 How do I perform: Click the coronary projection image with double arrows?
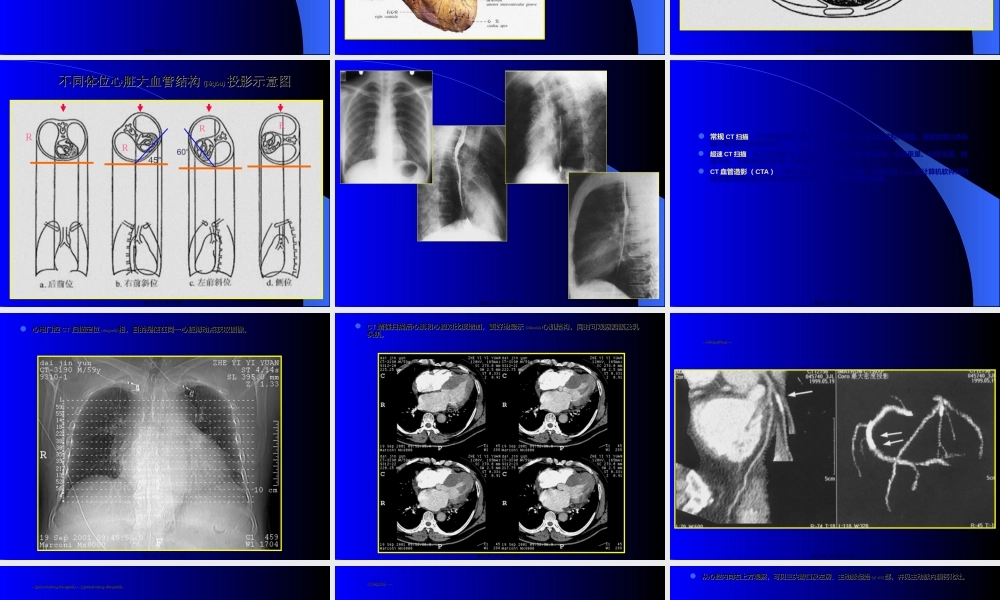tap(916, 448)
